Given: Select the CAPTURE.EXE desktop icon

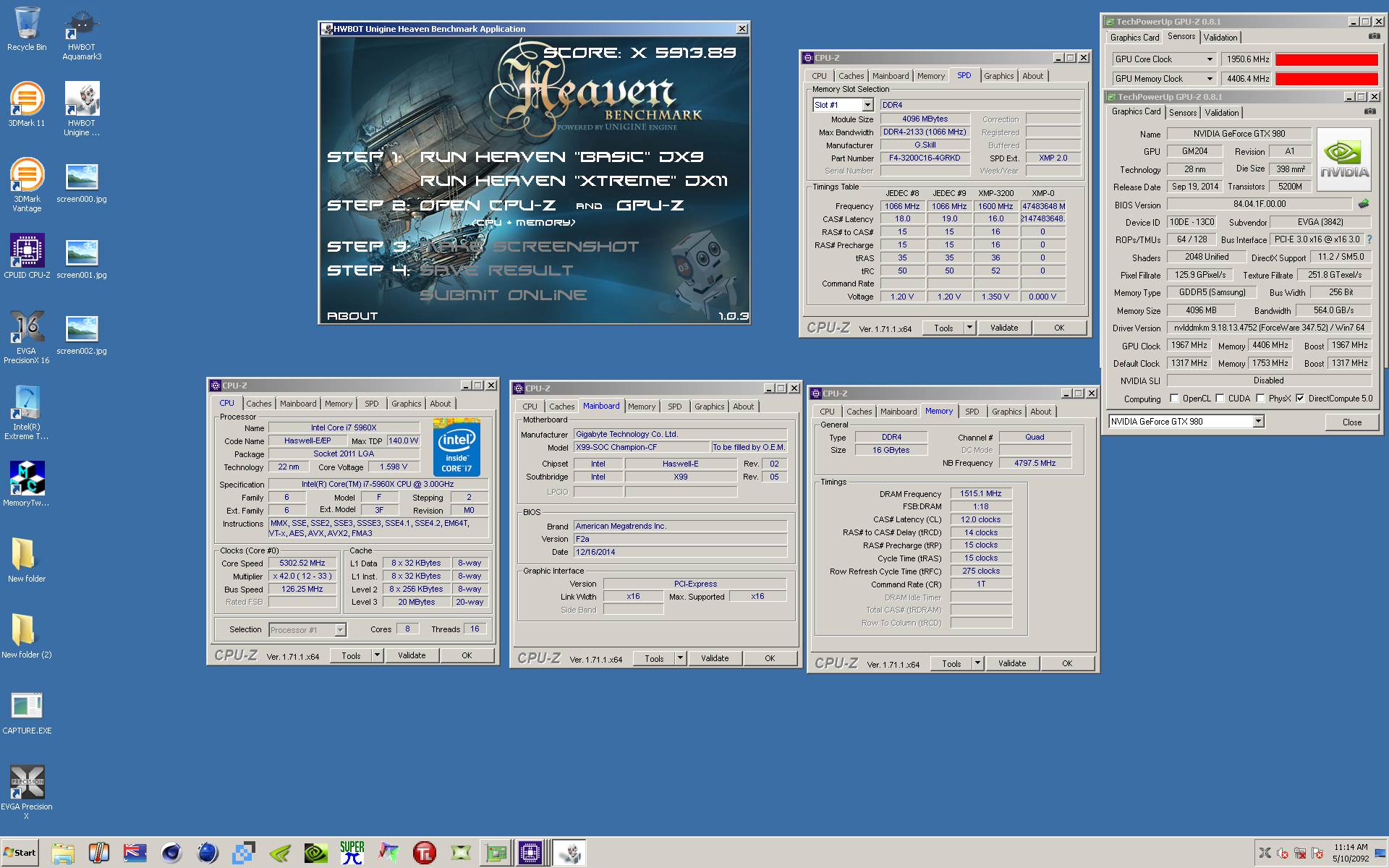Looking at the screenshot, I should point(27,712).
